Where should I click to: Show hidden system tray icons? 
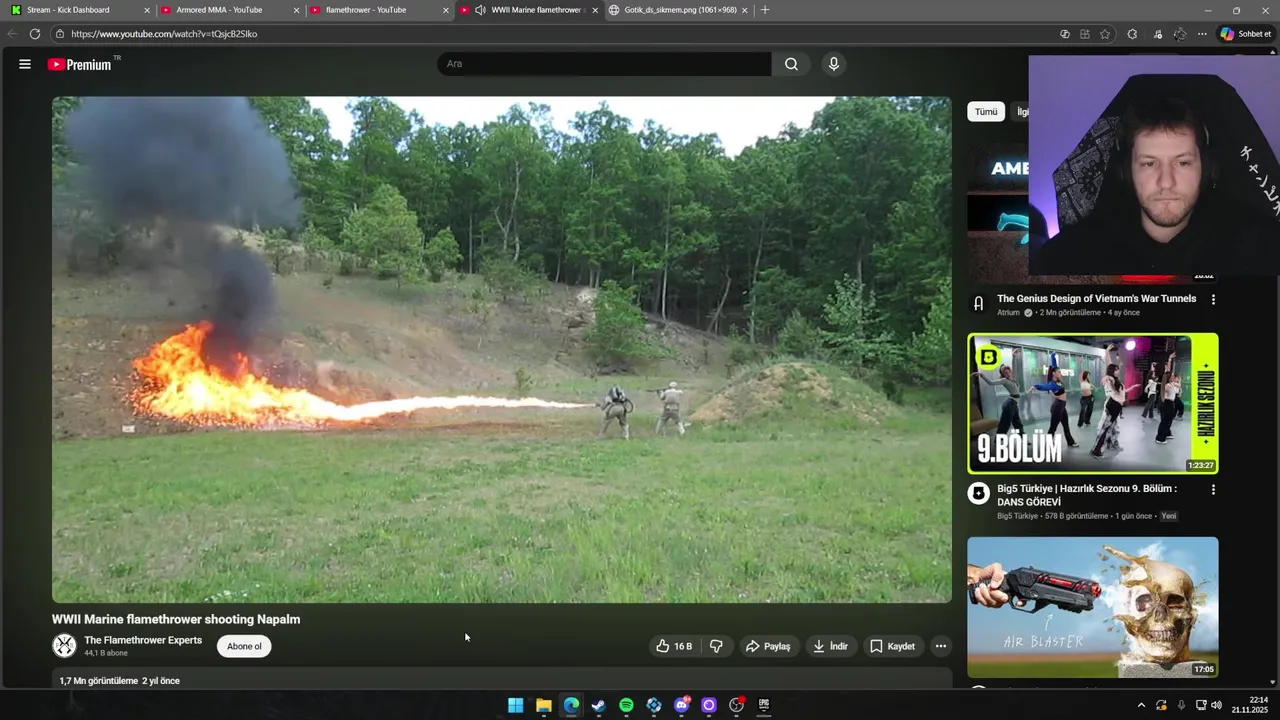[x=1141, y=705]
